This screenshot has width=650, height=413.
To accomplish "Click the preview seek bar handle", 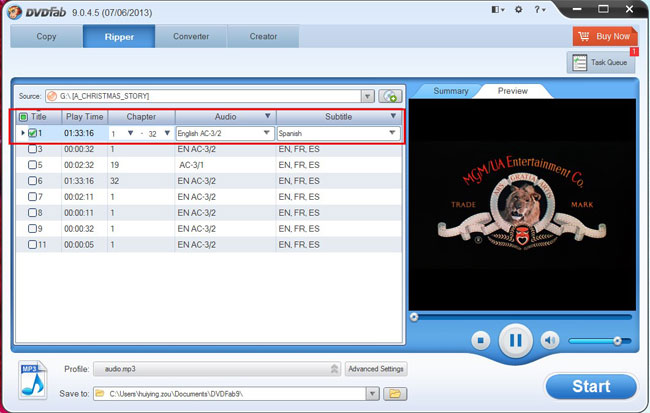I will coord(414,317).
